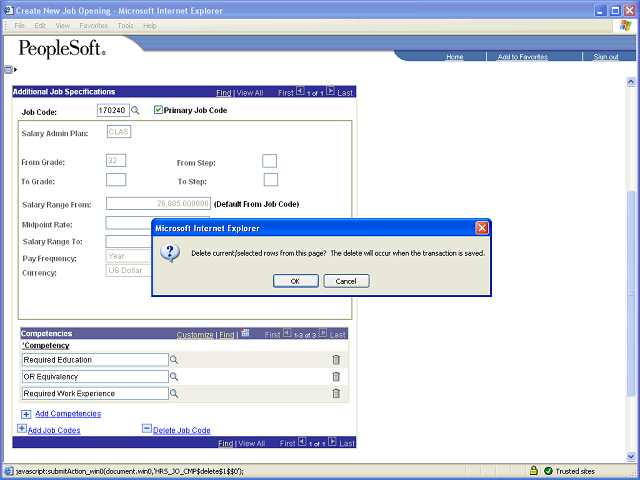
Task: Open lookup for Required Education competency
Action: pyautogui.click(x=174, y=360)
